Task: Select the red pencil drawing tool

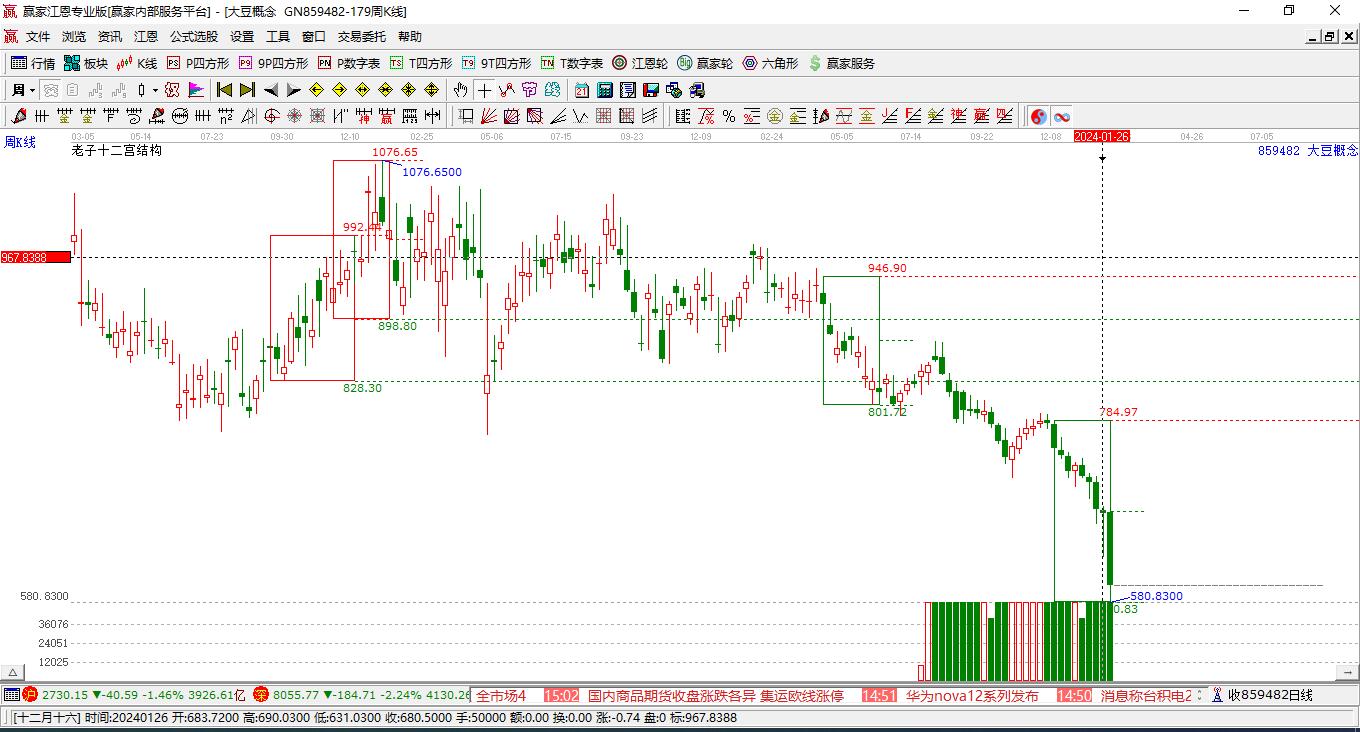Action: coord(19,116)
